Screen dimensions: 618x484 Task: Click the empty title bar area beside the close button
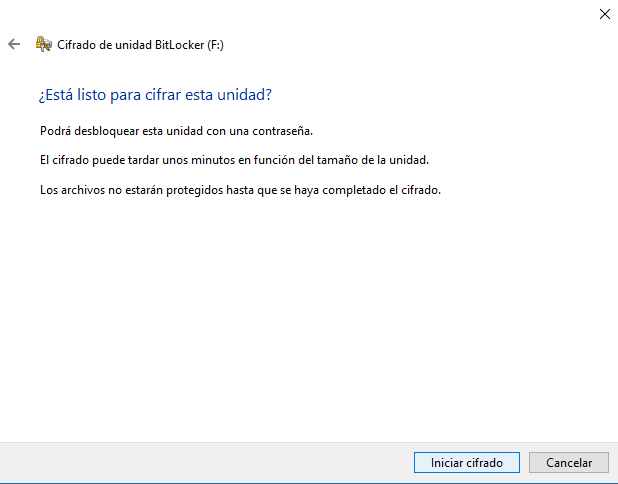[x=300, y=14]
